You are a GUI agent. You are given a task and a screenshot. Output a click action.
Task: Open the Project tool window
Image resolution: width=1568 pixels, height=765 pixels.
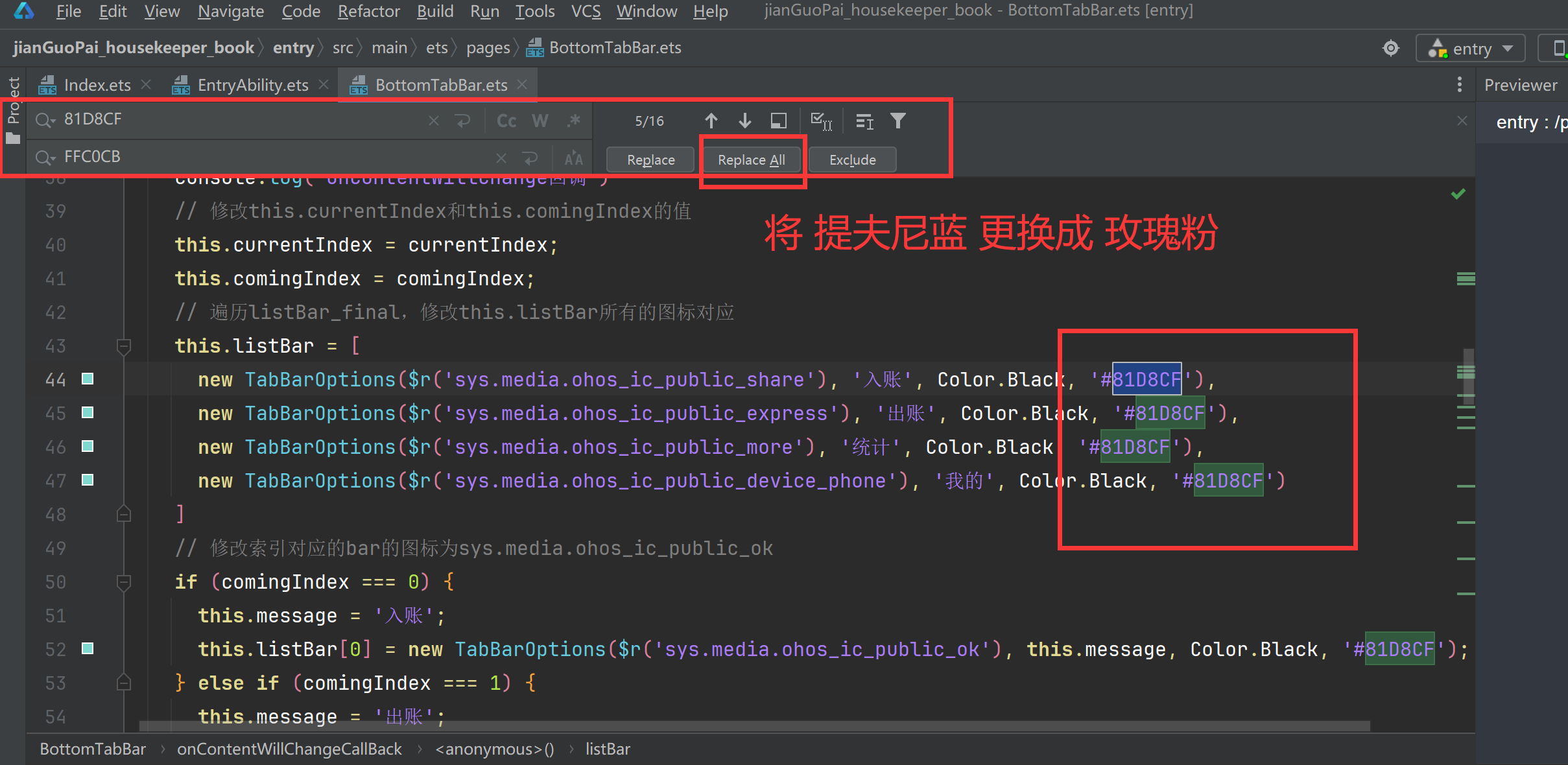(x=13, y=110)
